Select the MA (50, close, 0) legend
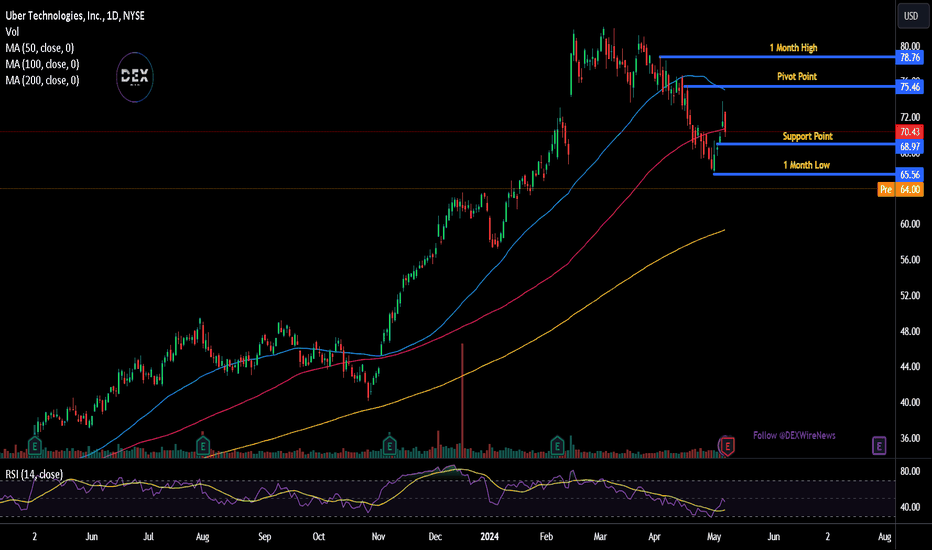This screenshot has width=932, height=550. click(39, 48)
